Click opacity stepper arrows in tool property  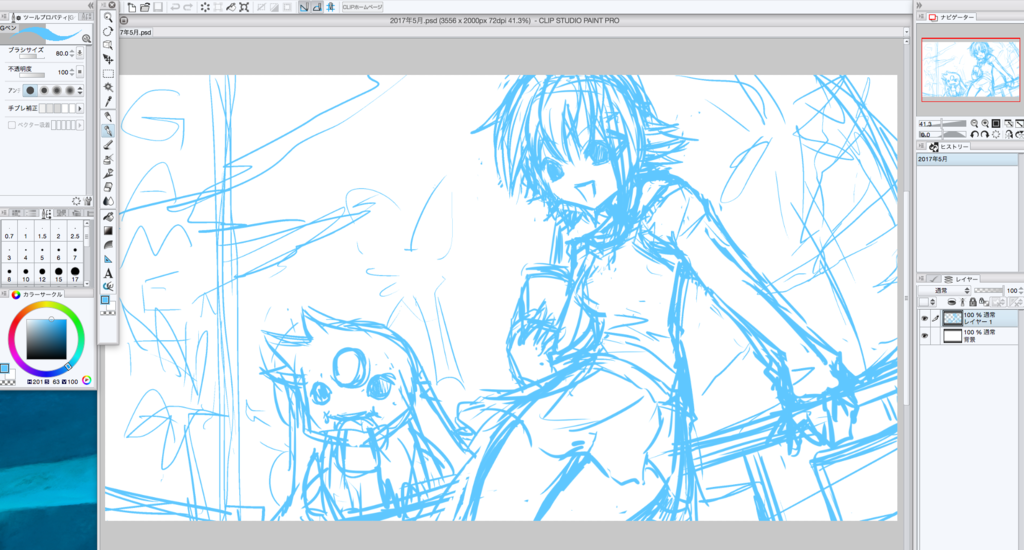[72, 72]
